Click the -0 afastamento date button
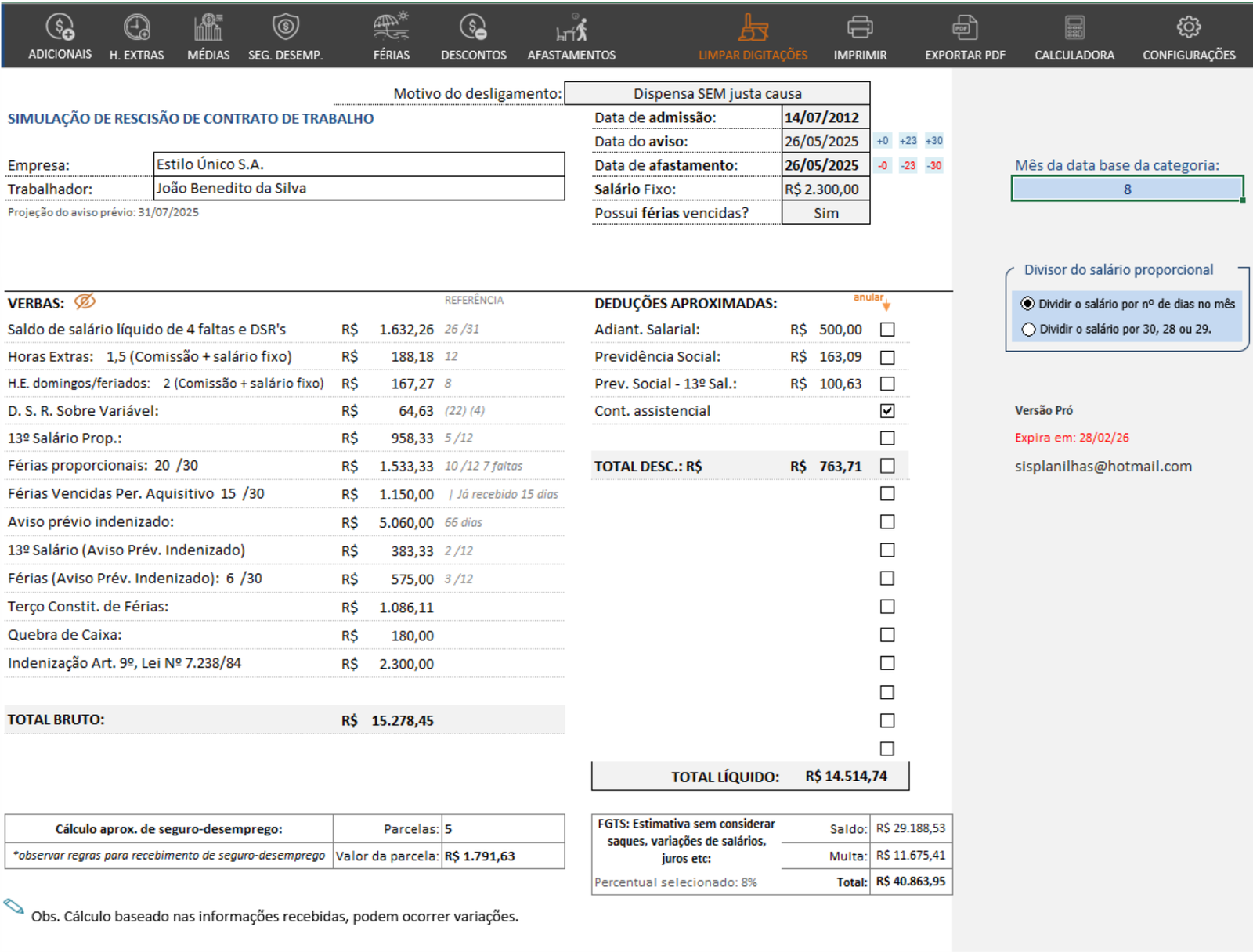The image size is (1253, 952). [x=883, y=165]
